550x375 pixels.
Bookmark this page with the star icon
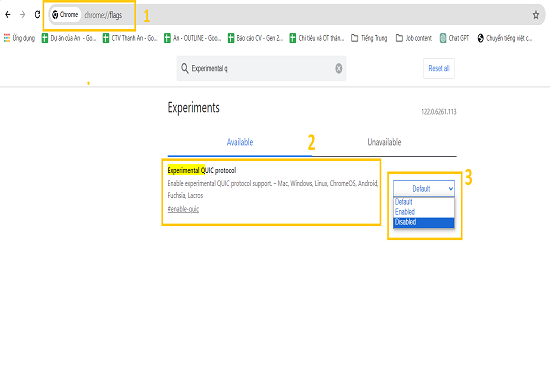pos(536,15)
